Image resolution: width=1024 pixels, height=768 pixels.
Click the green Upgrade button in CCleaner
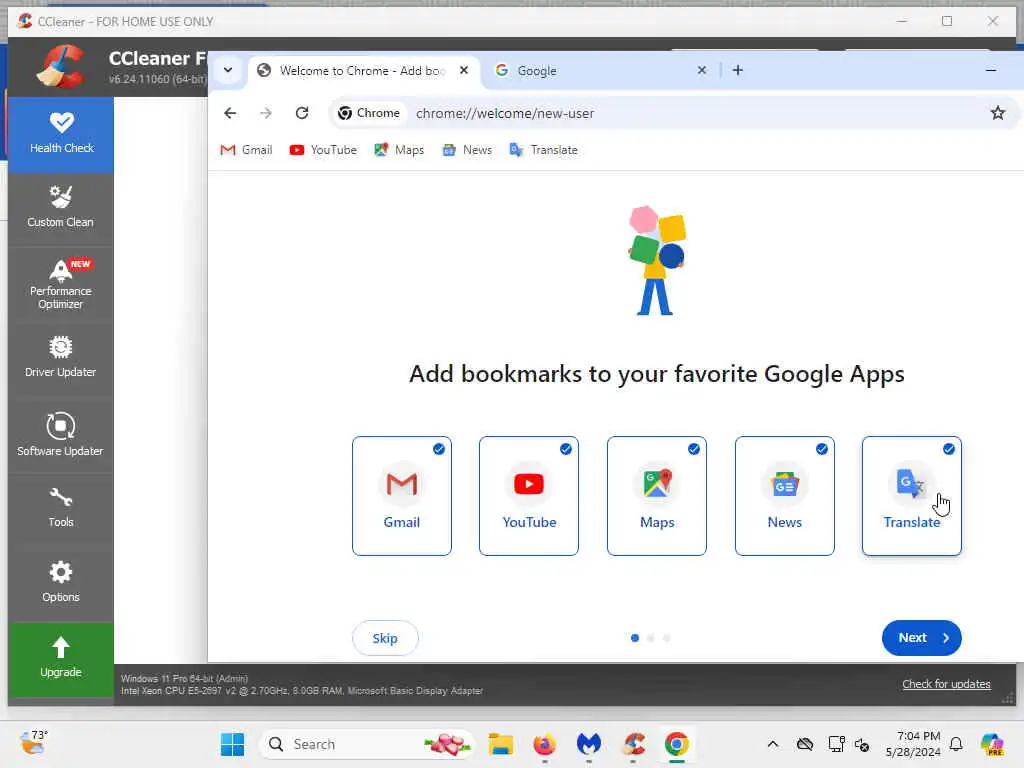pyautogui.click(x=61, y=659)
